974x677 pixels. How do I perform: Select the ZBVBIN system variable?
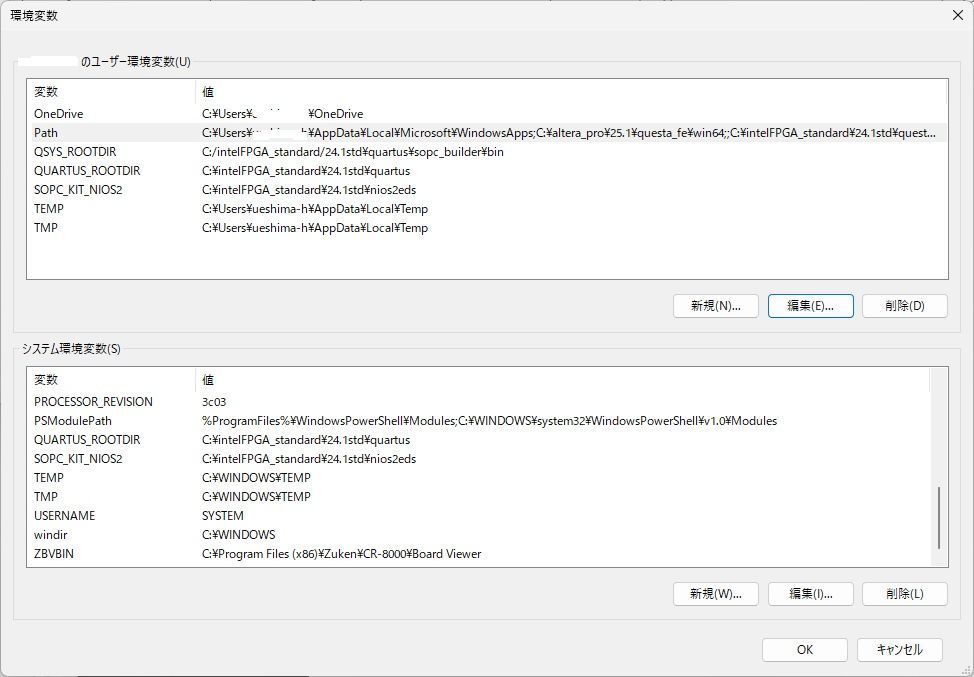[478, 553]
